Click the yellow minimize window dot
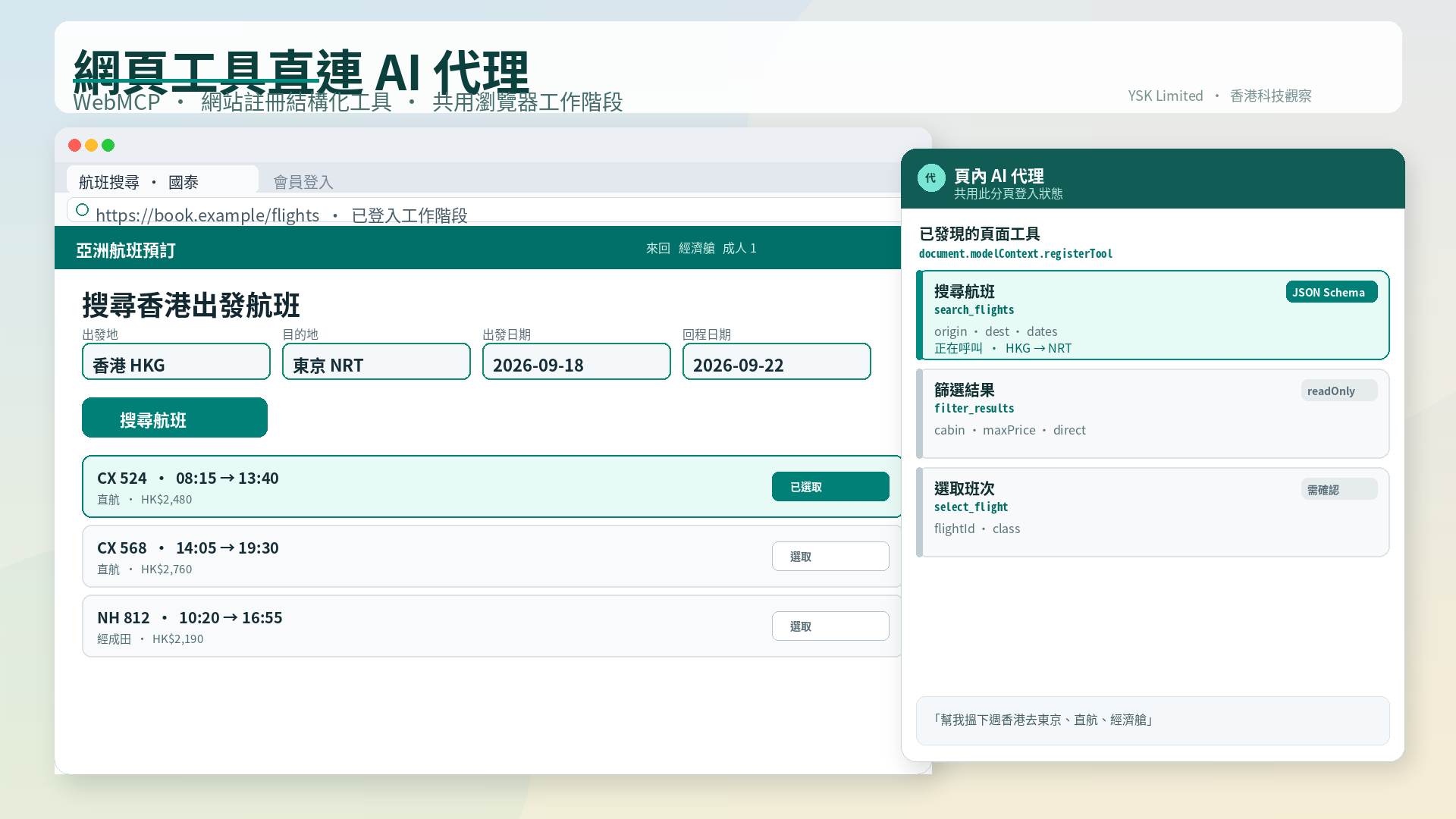1456x819 pixels. [x=91, y=145]
